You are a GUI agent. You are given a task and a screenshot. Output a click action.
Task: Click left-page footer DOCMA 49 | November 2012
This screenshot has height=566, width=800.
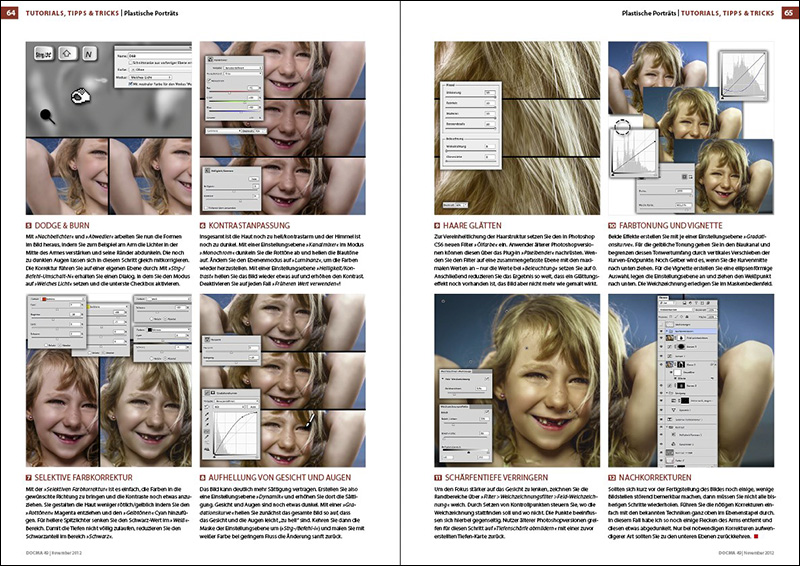tap(54, 553)
